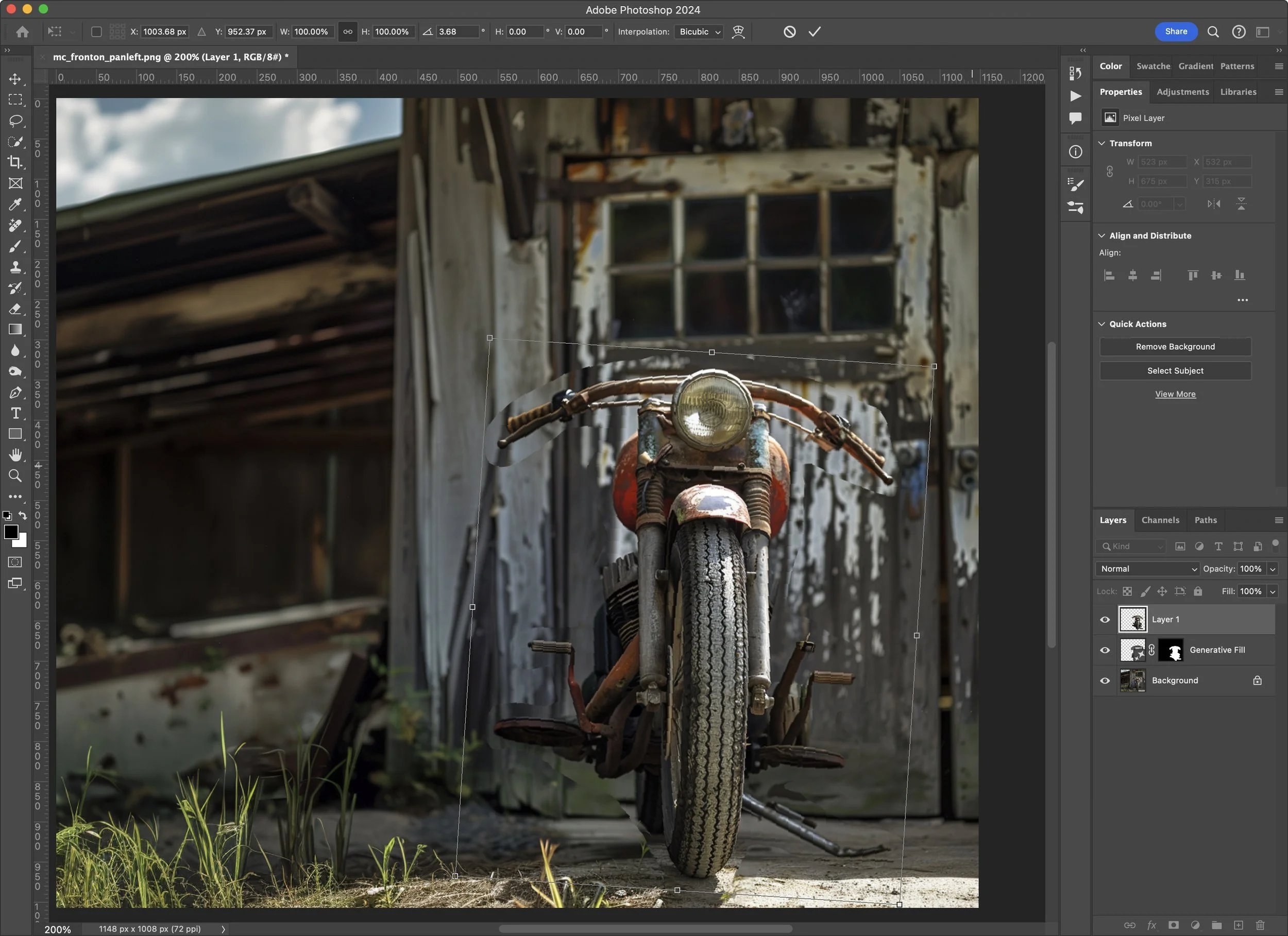The image size is (1288, 936).
Task: Collapse the Align and Distribute section
Action: [x=1101, y=236]
